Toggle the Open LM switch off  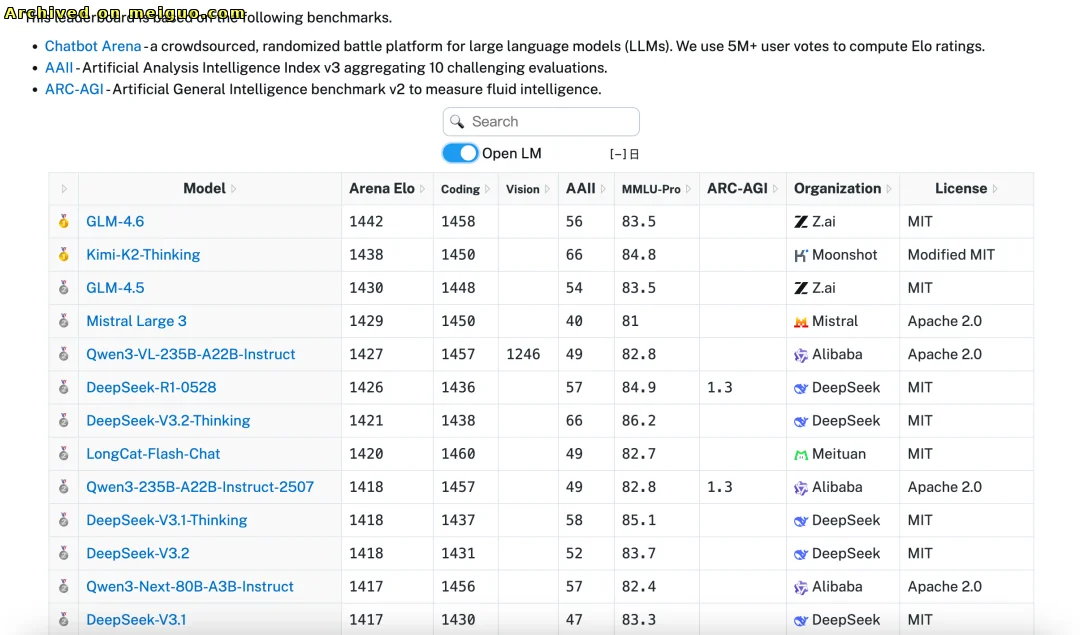460,153
